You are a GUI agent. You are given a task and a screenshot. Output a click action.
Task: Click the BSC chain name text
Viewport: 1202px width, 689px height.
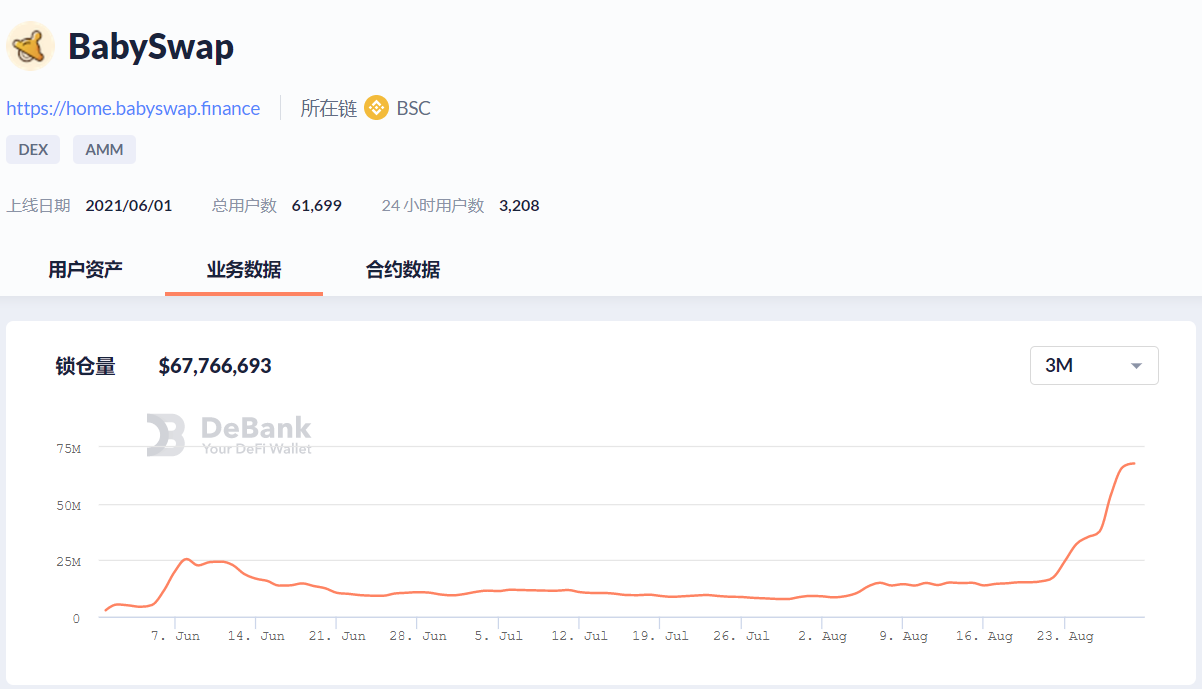coord(413,108)
